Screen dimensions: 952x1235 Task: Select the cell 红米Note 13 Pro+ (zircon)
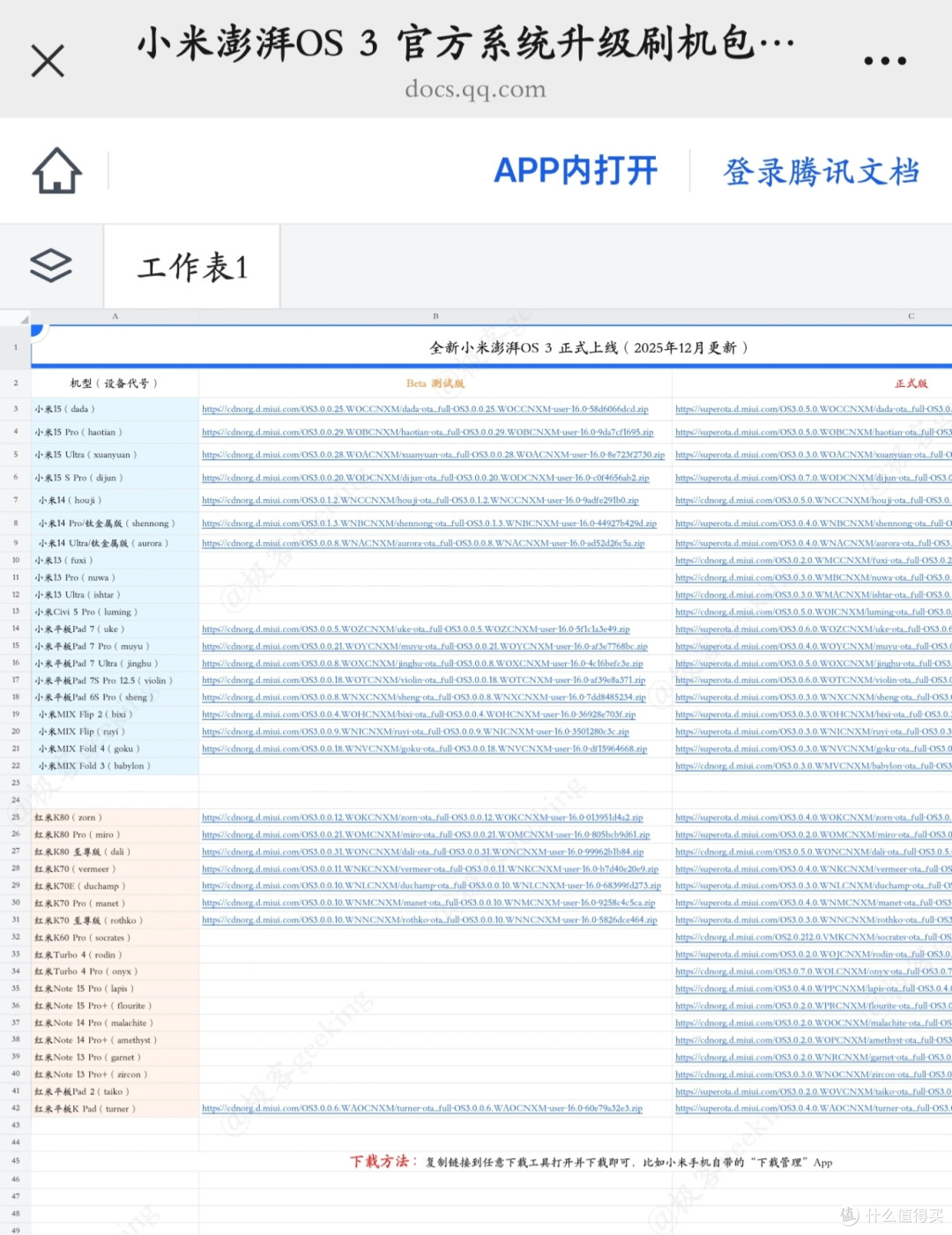click(115, 1075)
